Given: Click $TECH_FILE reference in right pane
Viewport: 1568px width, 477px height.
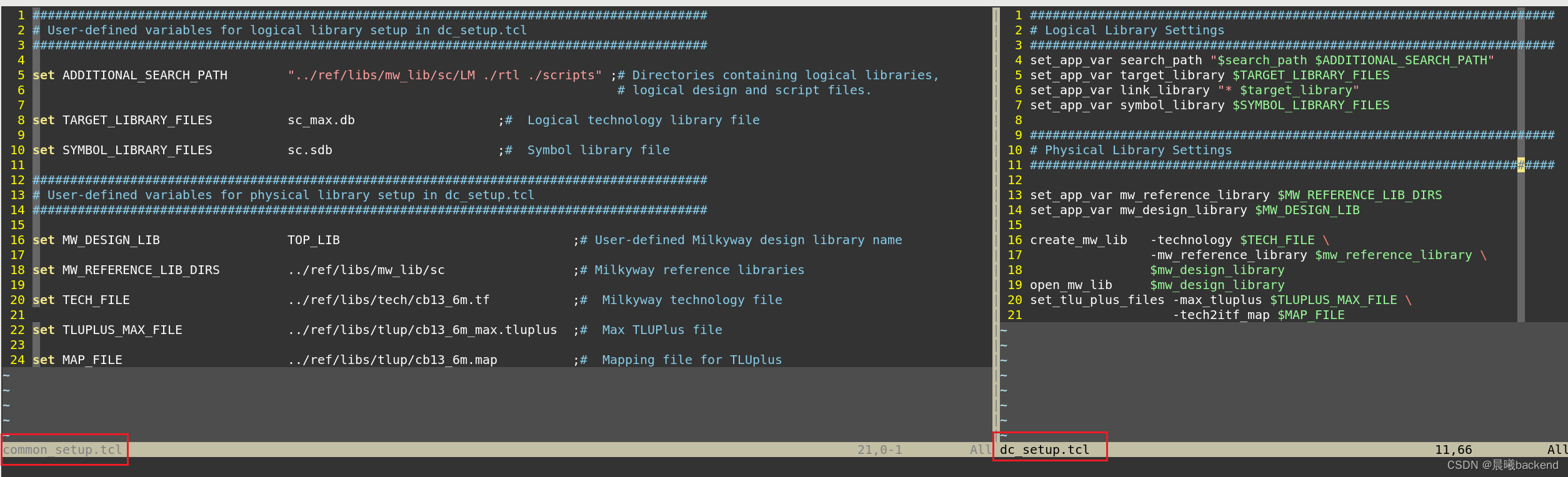Looking at the screenshot, I should coord(1277,240).
